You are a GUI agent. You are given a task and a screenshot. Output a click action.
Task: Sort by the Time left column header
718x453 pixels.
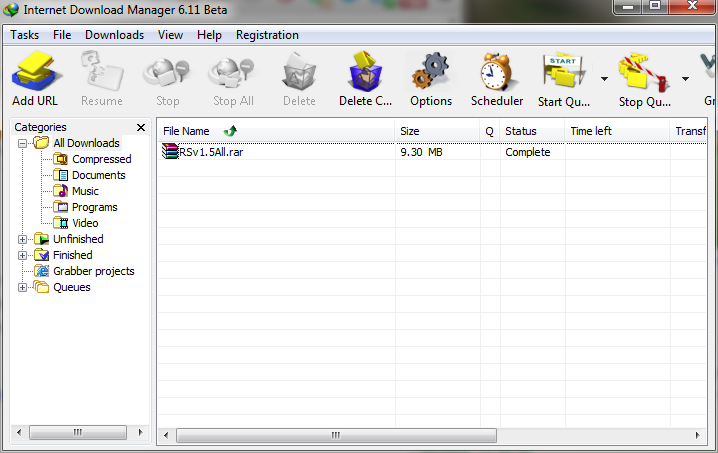617,131
